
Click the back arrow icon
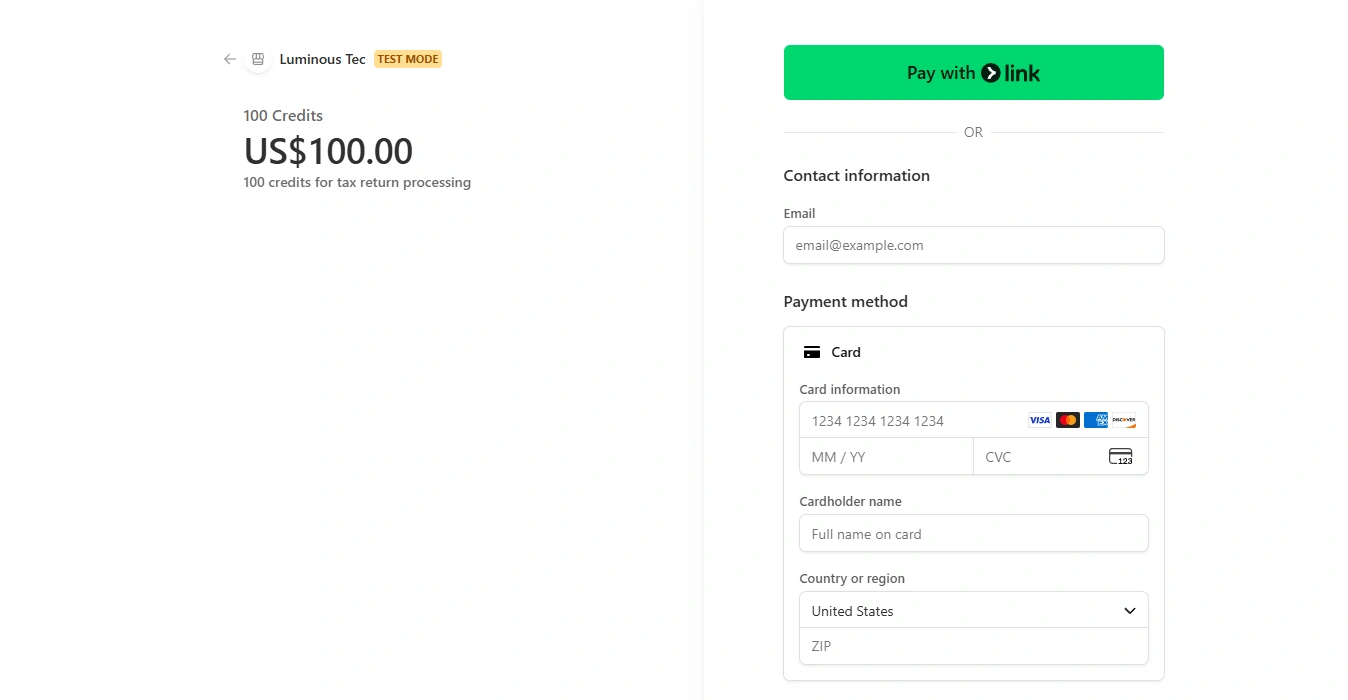pyautogui.click(x=230, y=59)
